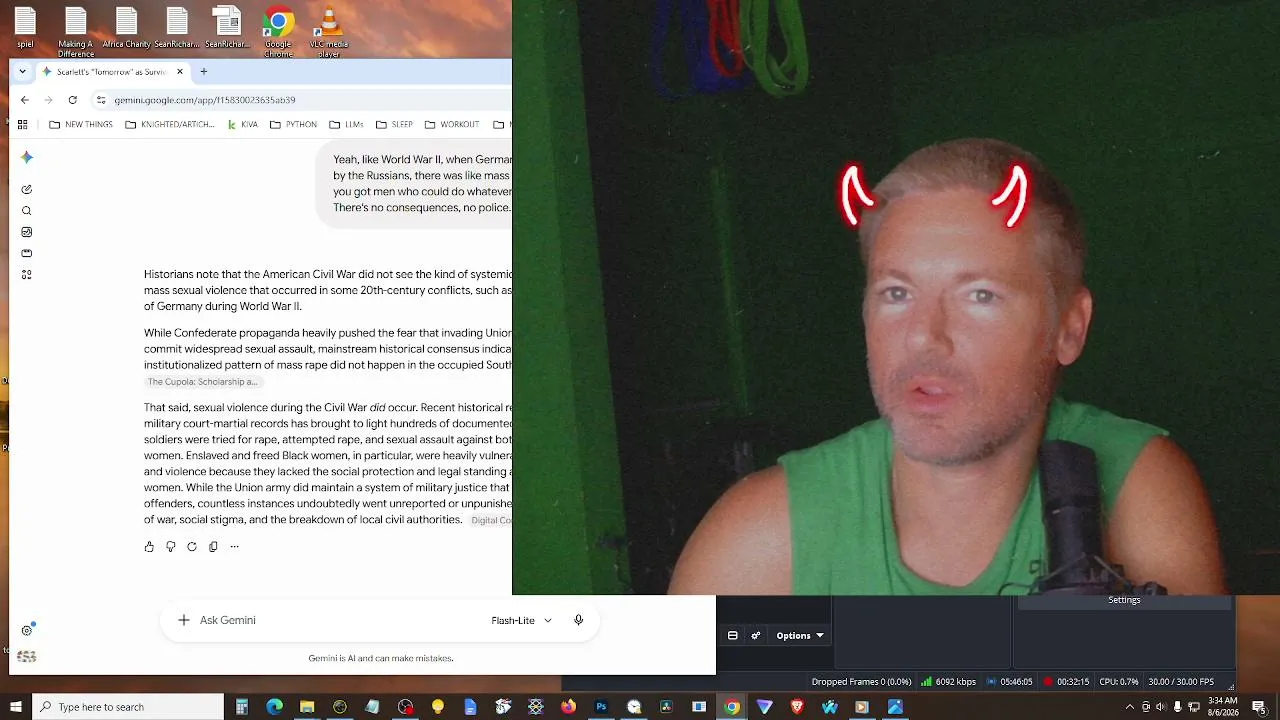Click the OBS Settings button
Image resolution: width=1280 pixels, height=720 pixels.
coord(1124,600)
